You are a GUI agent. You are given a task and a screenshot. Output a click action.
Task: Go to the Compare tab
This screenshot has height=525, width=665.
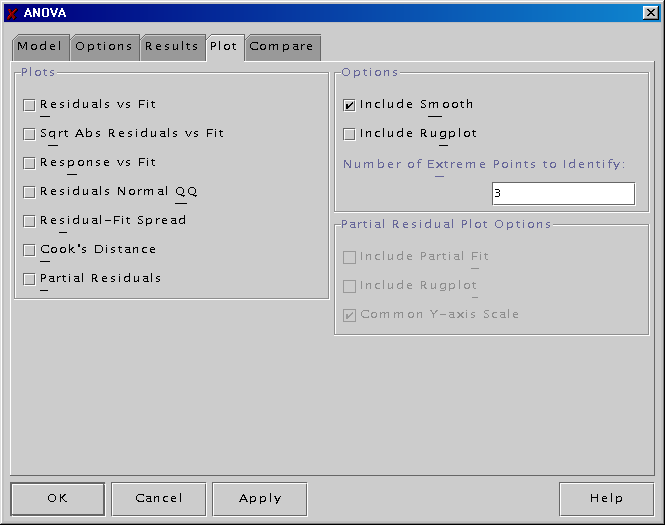point(282,47)
